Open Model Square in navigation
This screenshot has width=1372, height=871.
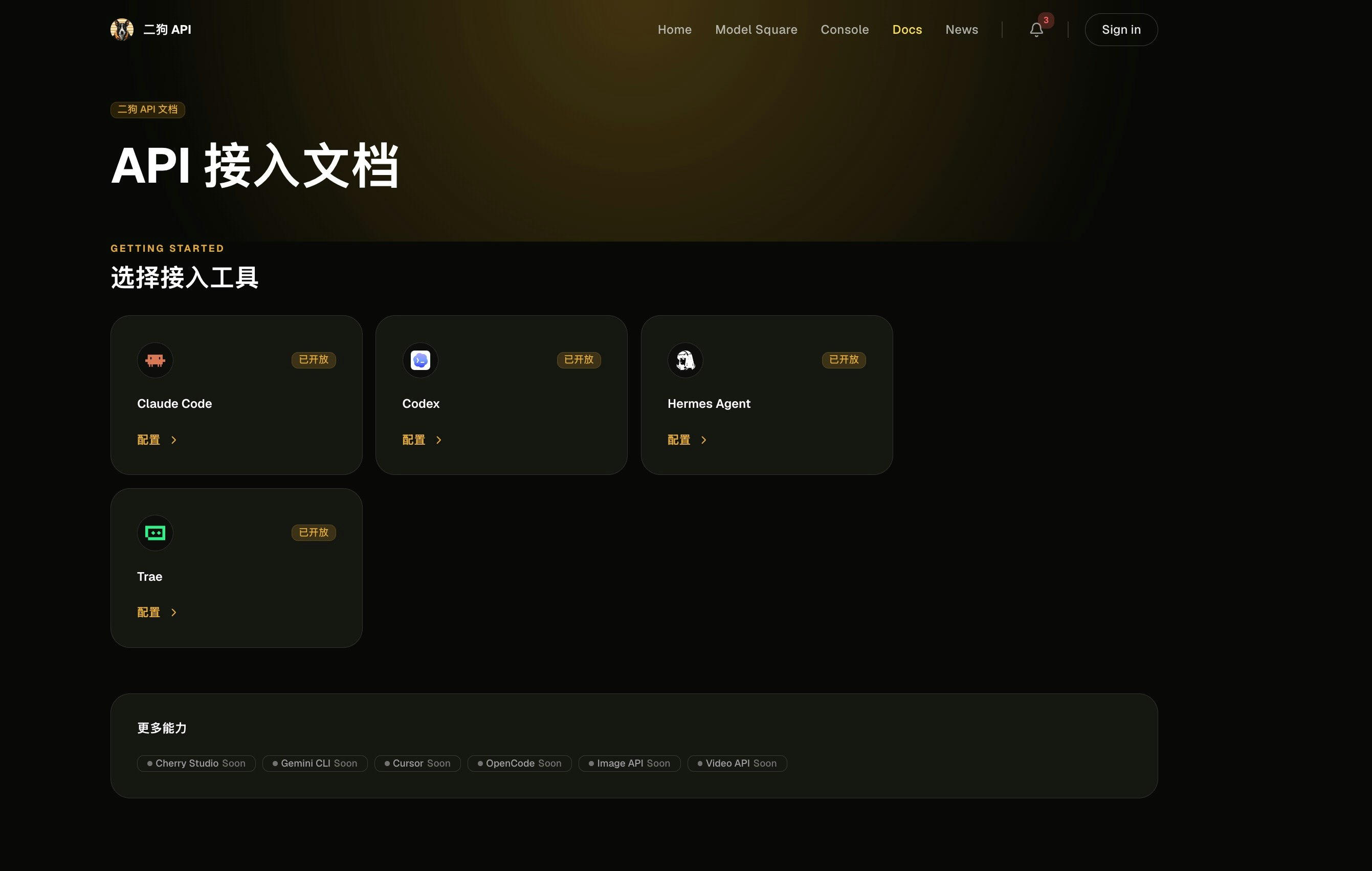pos(756,30)
